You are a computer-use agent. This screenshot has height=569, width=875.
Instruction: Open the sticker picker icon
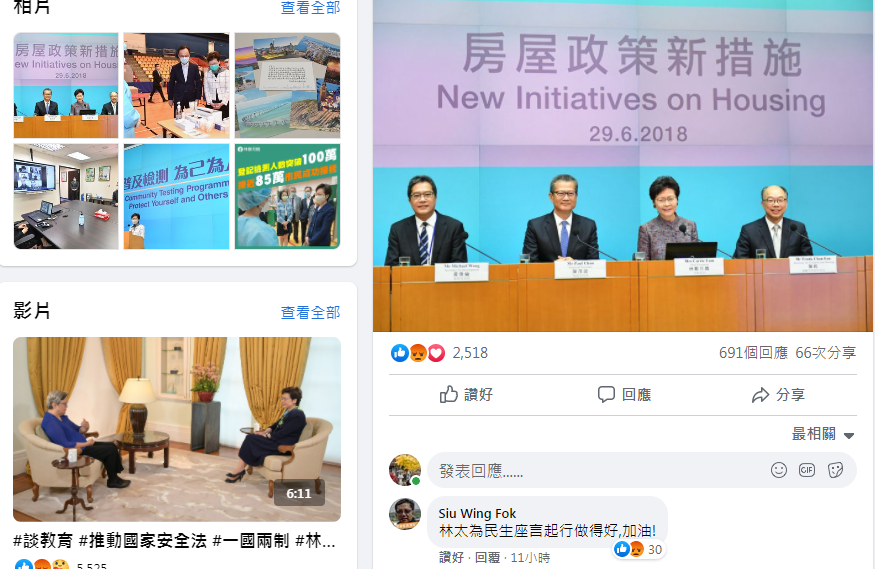click(835, 470)
